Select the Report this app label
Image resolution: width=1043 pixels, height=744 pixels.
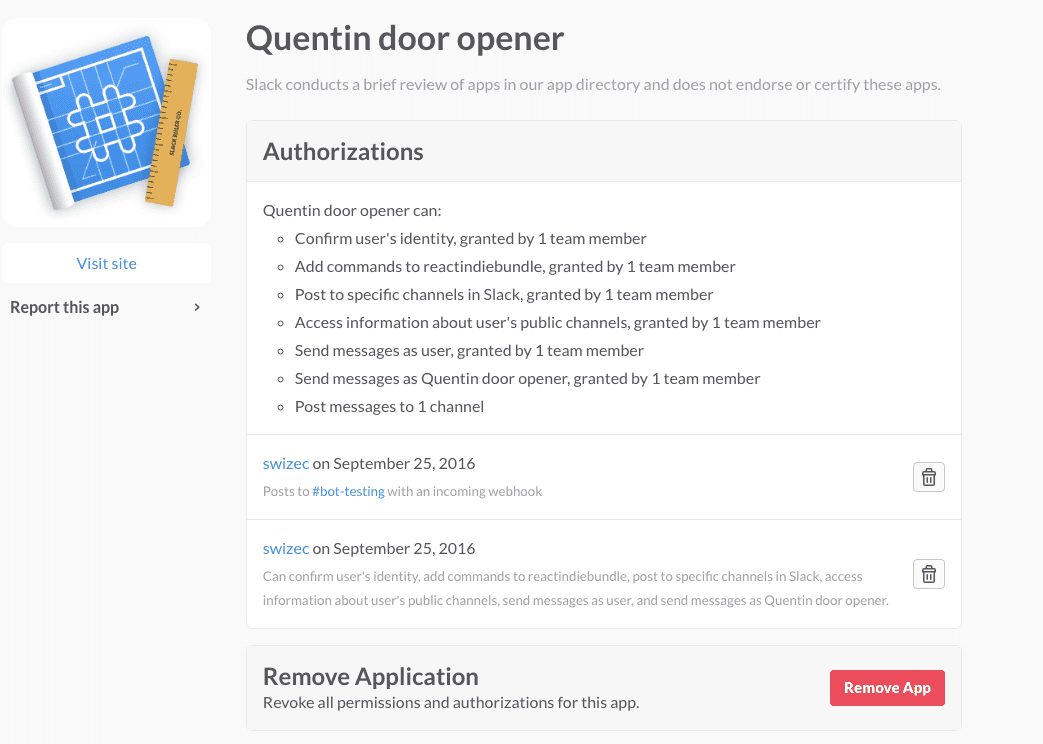coord(65,307)
